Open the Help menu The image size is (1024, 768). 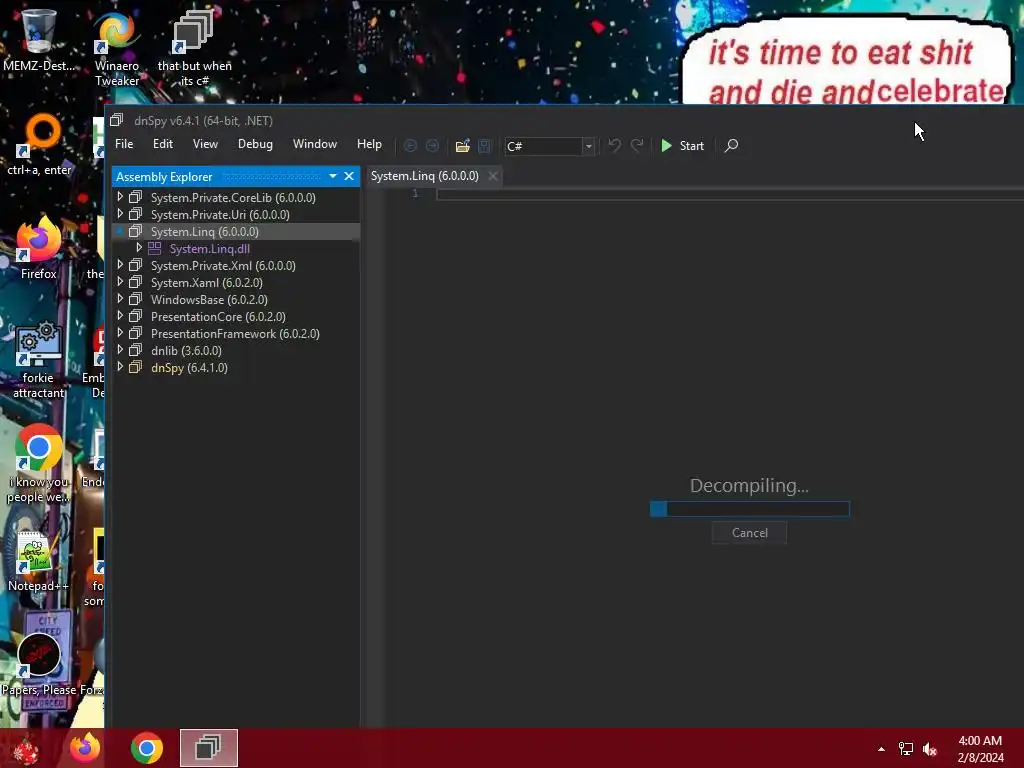click(x=369, y=144)
